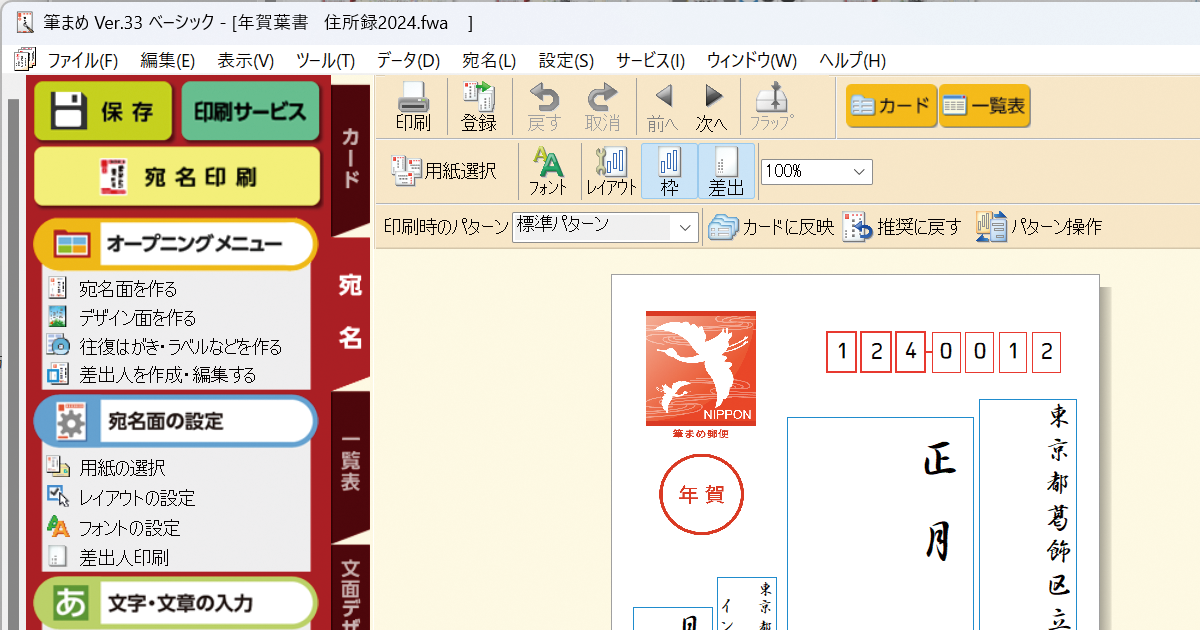
Task: Open the 設定(S) menu
Action: 566,60
